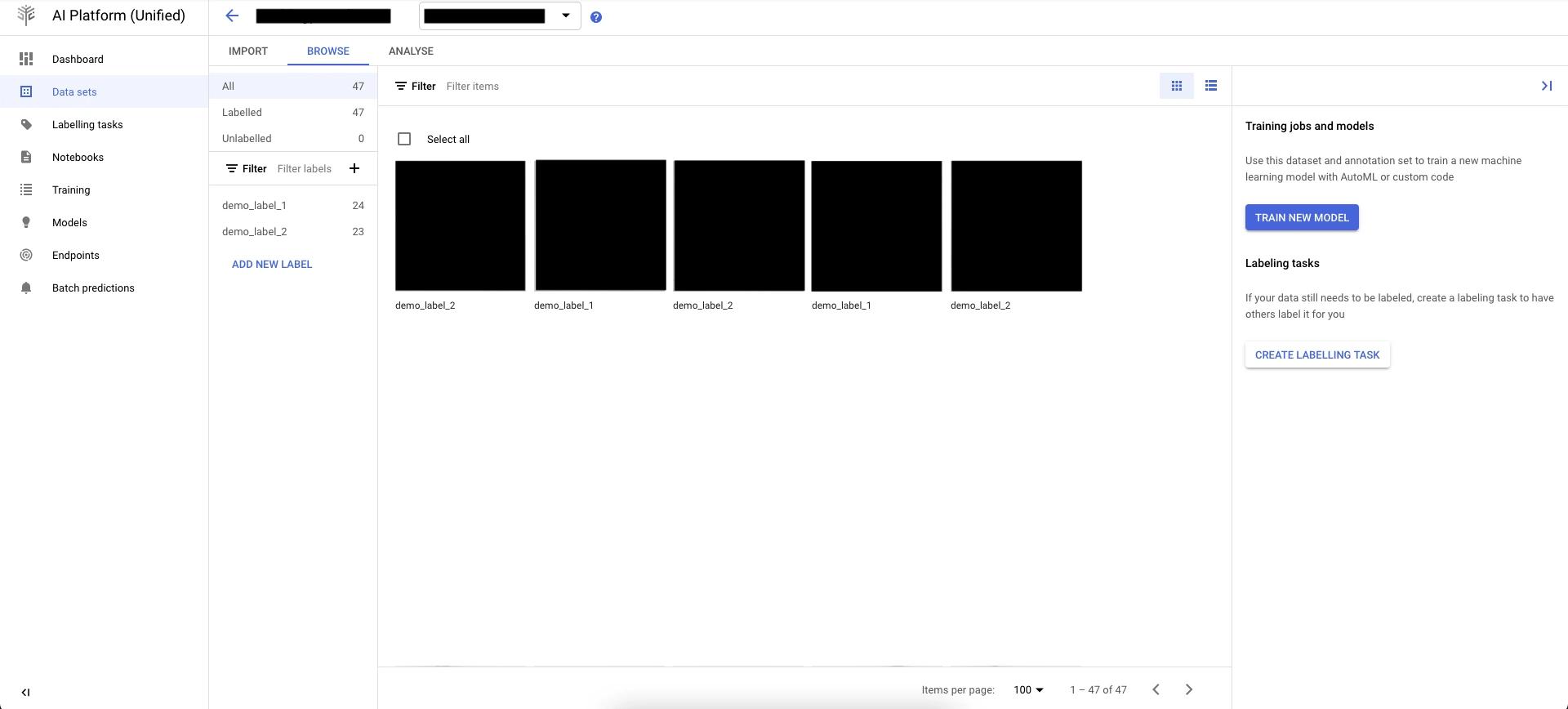Switch to list view
1568x709 pixels.
pos(1210,86)
